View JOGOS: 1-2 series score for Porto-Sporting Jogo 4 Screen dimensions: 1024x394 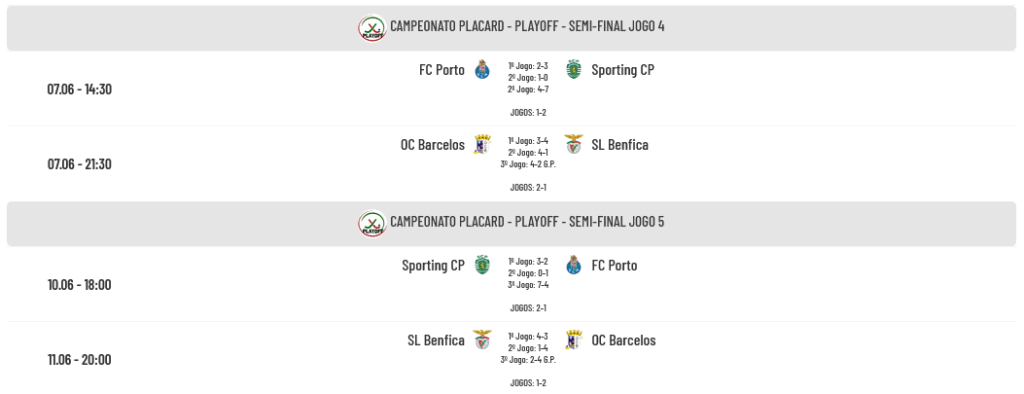tap(528, 112)
